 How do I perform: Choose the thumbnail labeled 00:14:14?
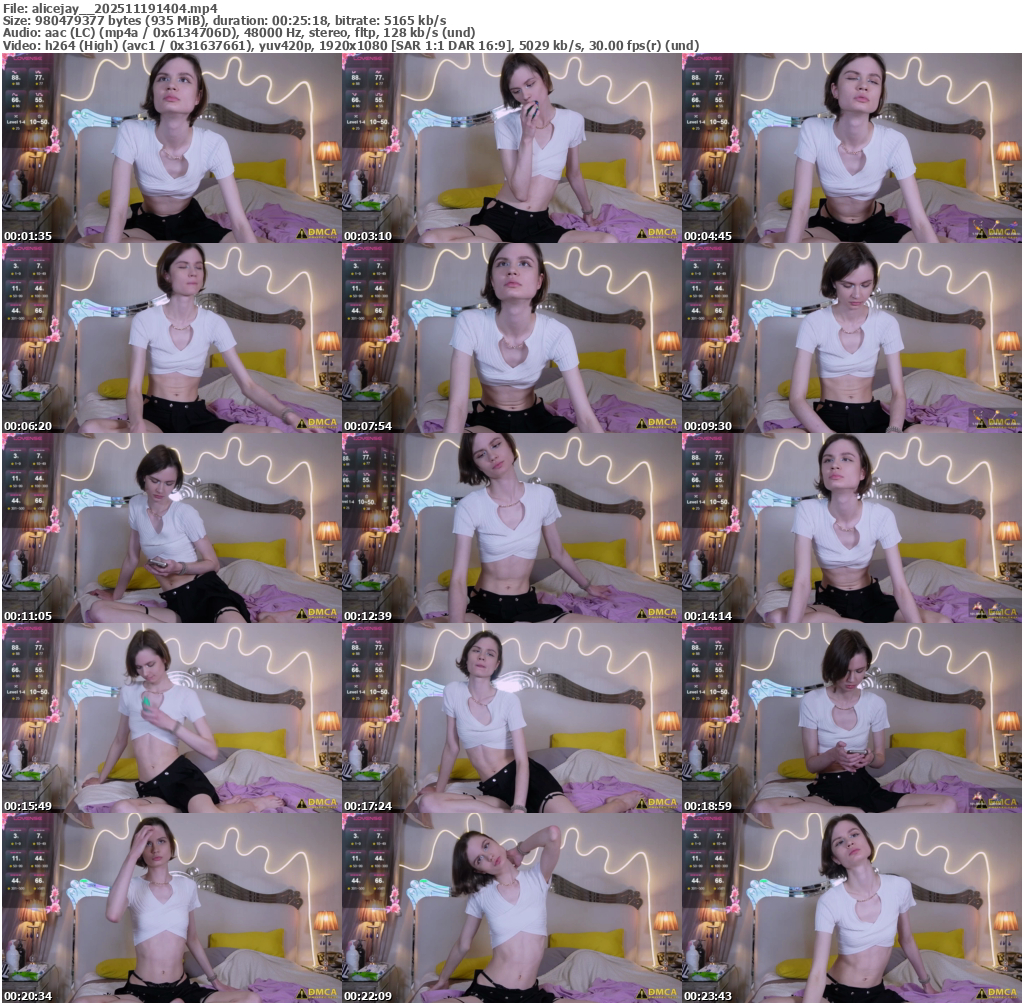852,528
